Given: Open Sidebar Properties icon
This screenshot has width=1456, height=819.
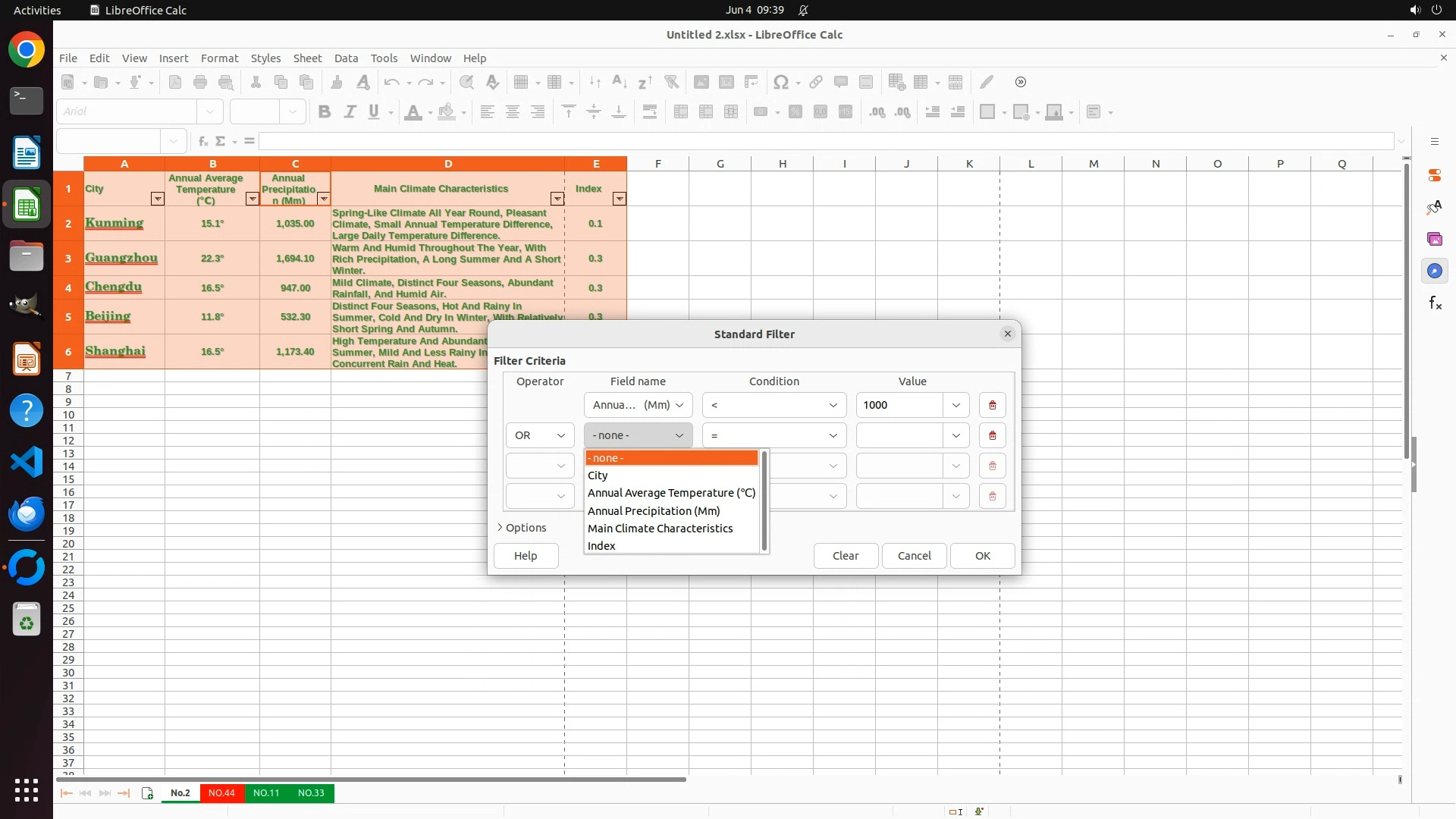Looking at the screenshot, I should coord(1435,175).
